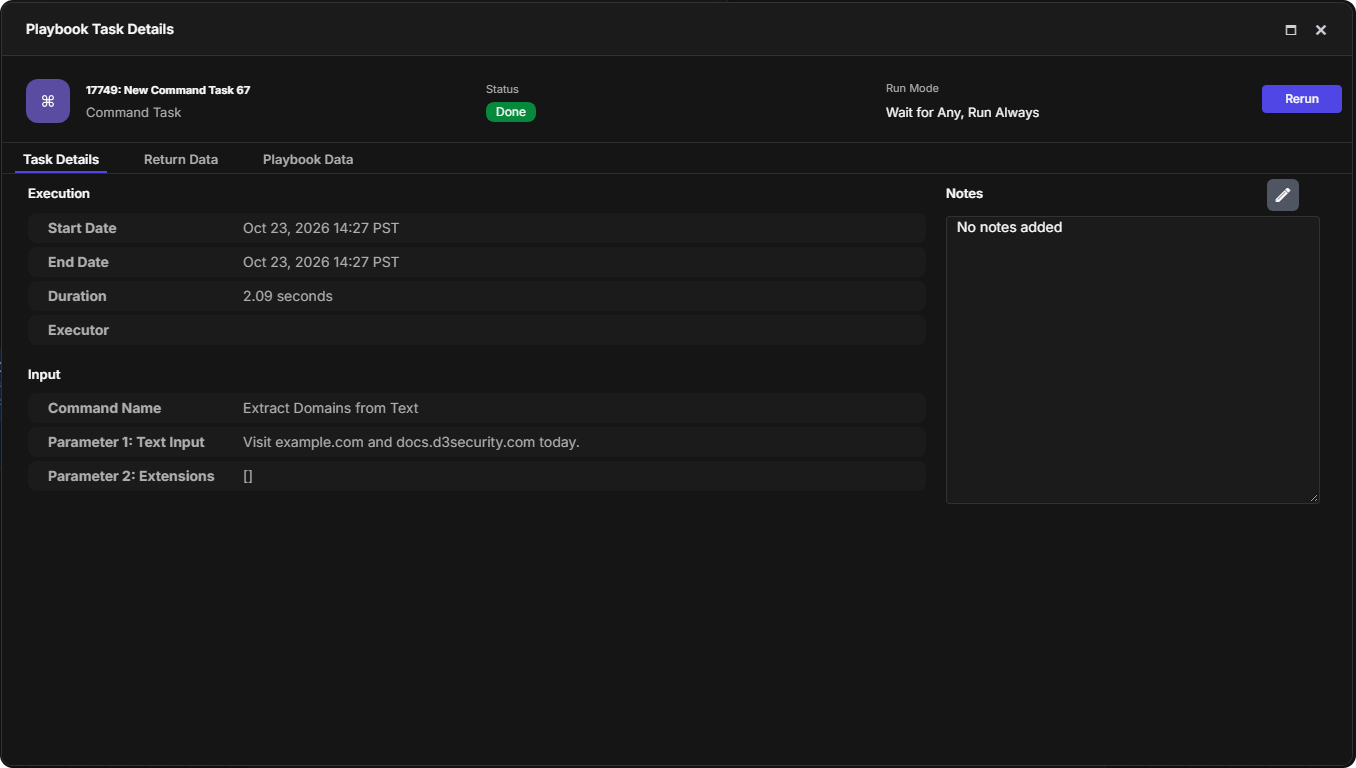Viewport: 1356px width, 768px height.
Task: Select the Task Details tab
Action: 61,159
